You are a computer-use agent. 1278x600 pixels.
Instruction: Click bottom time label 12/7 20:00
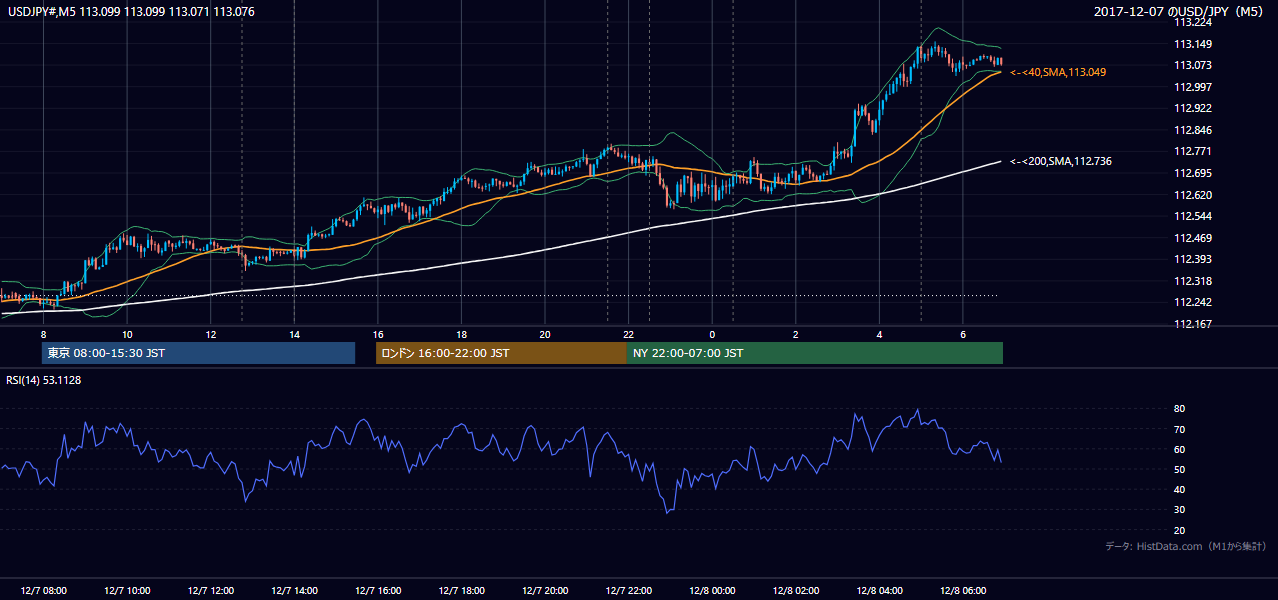(545, 591)
